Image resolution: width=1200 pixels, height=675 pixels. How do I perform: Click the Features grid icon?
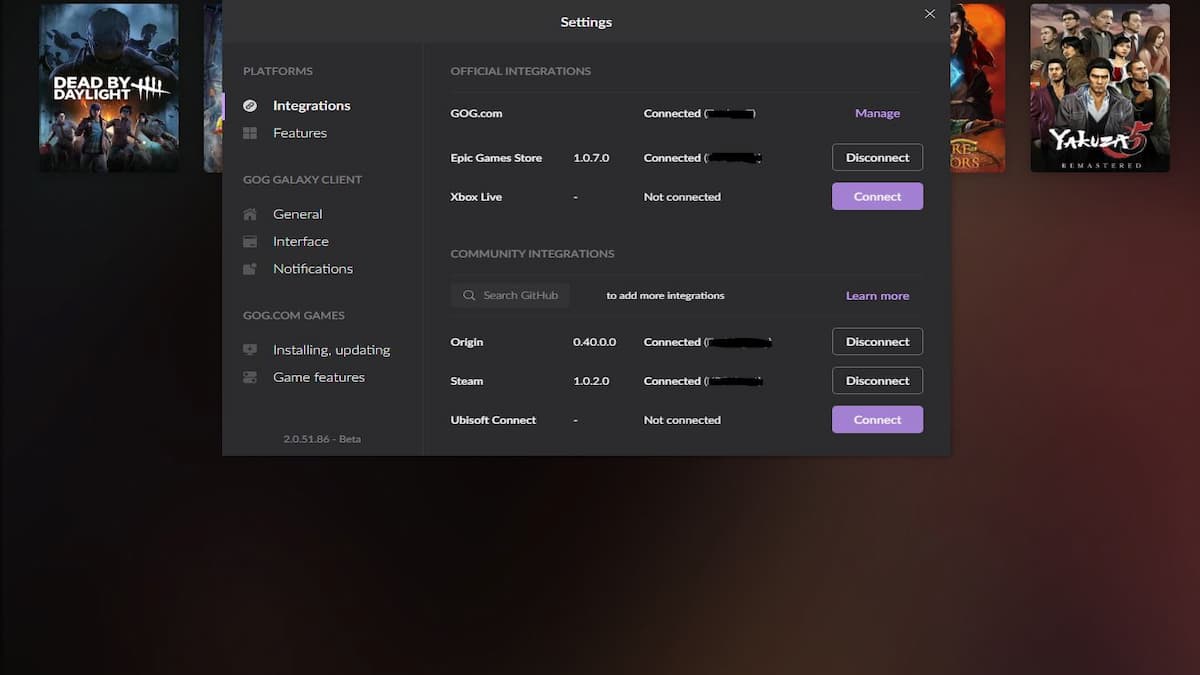coord(250,133)
